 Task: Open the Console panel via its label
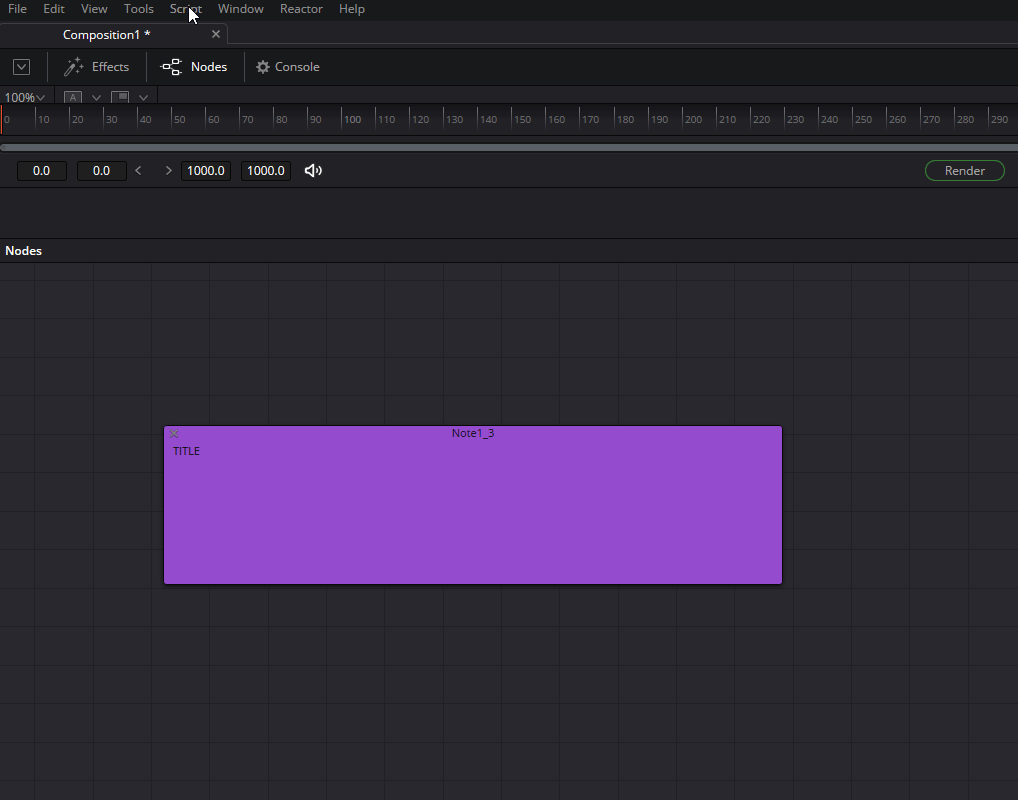tap(297, 67)
